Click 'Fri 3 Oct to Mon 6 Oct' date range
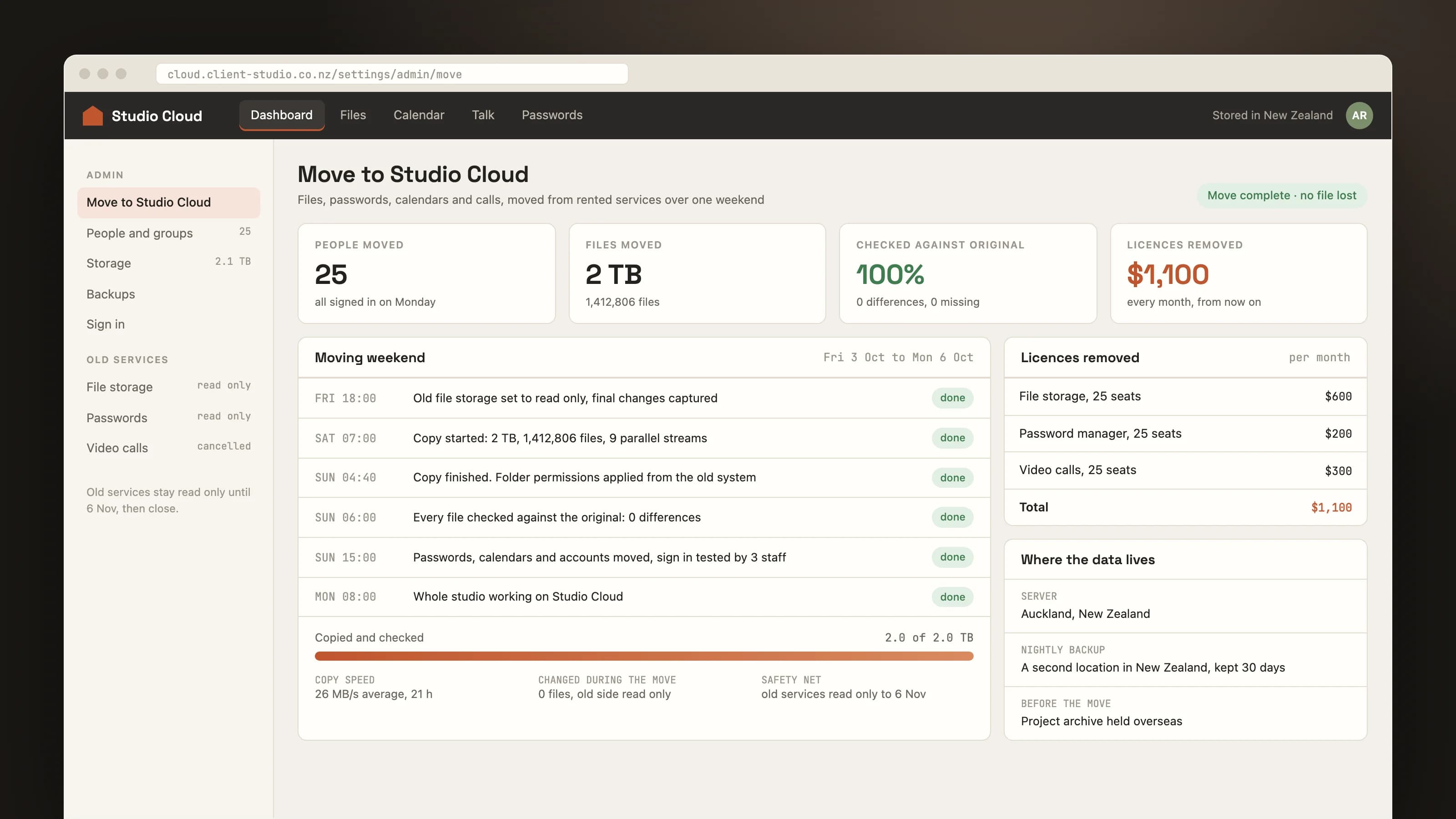This screenshot has width=1456, height=819. pos(898,357)
